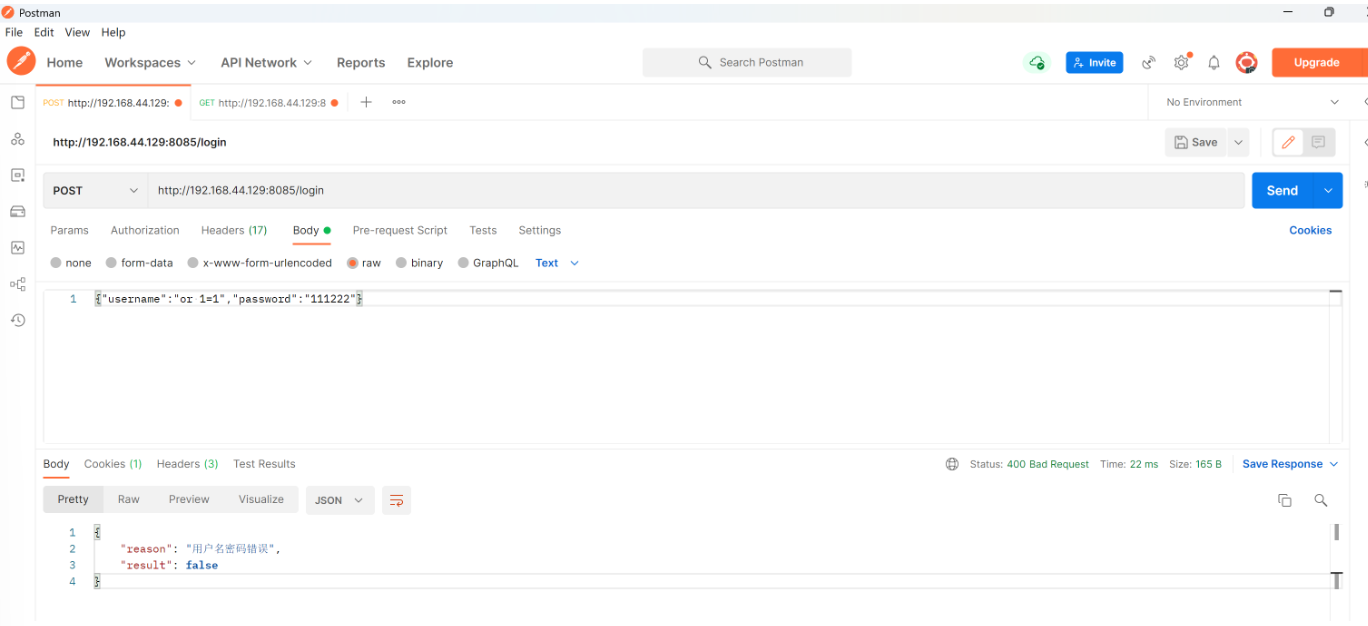Open the Edit menu
The image size is (1368, 626).
[44, 32]
